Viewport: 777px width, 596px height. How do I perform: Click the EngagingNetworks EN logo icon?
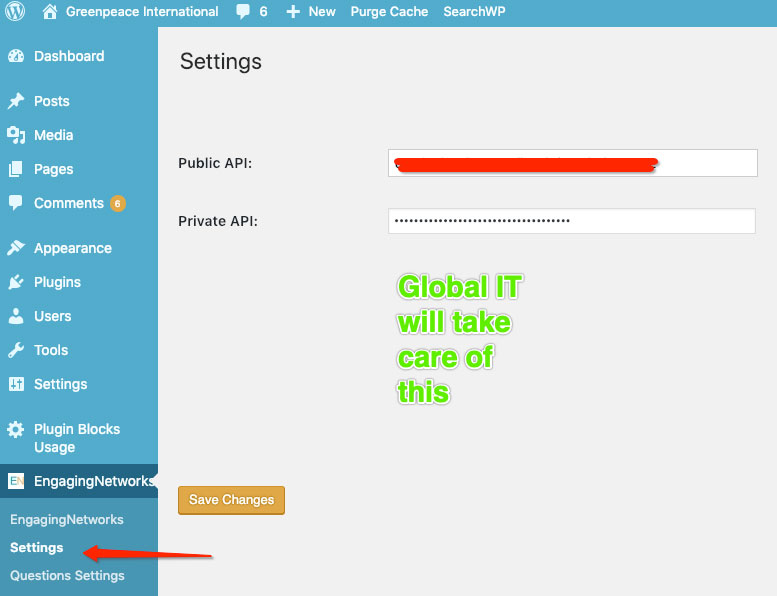(x=16, y=481)
